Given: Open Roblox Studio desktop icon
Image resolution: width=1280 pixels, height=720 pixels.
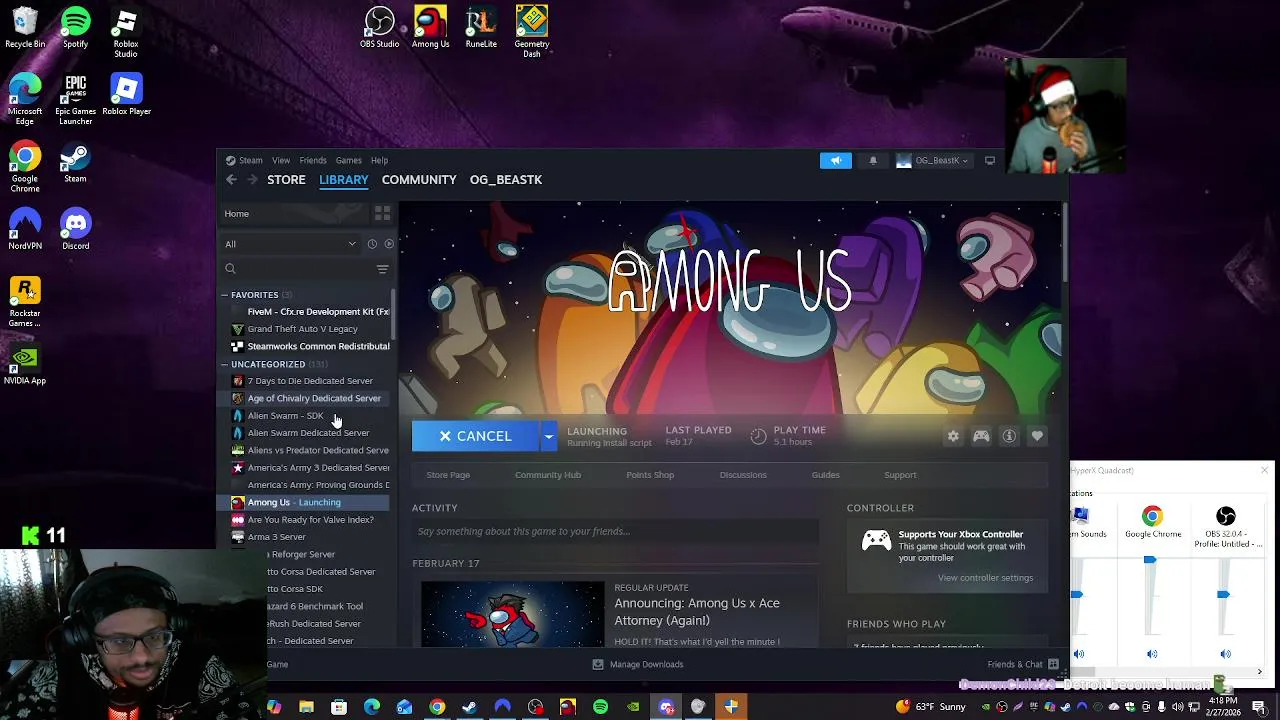Looking at the screenshot, I should tap(126, 32).
